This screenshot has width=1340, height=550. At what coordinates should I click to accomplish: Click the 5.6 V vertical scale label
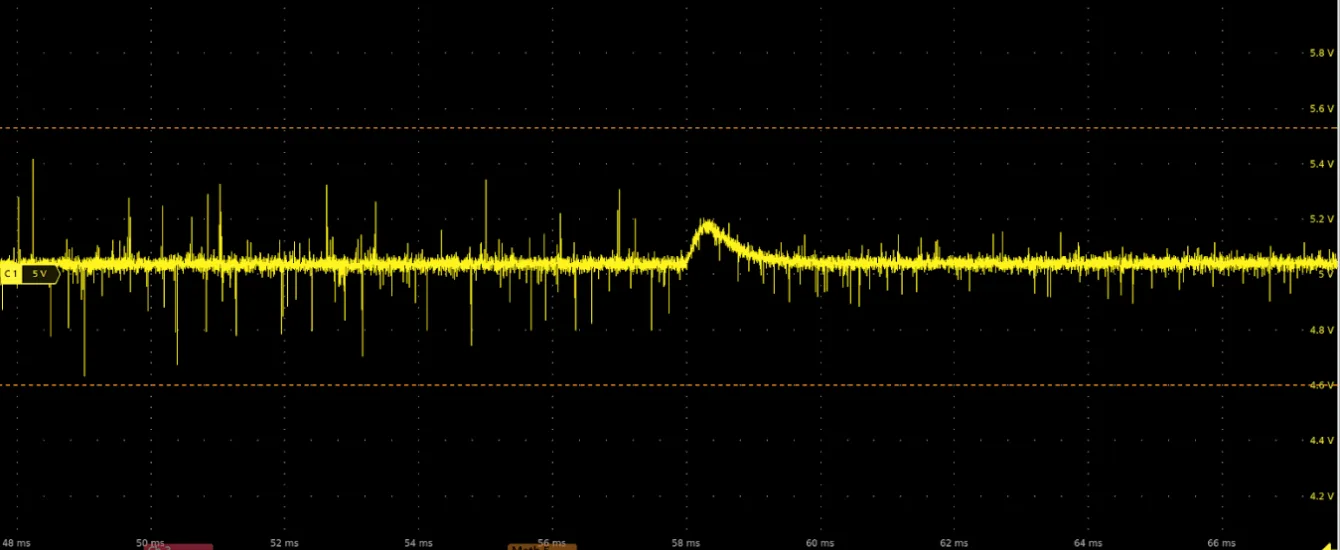[x=1321, y=108]
